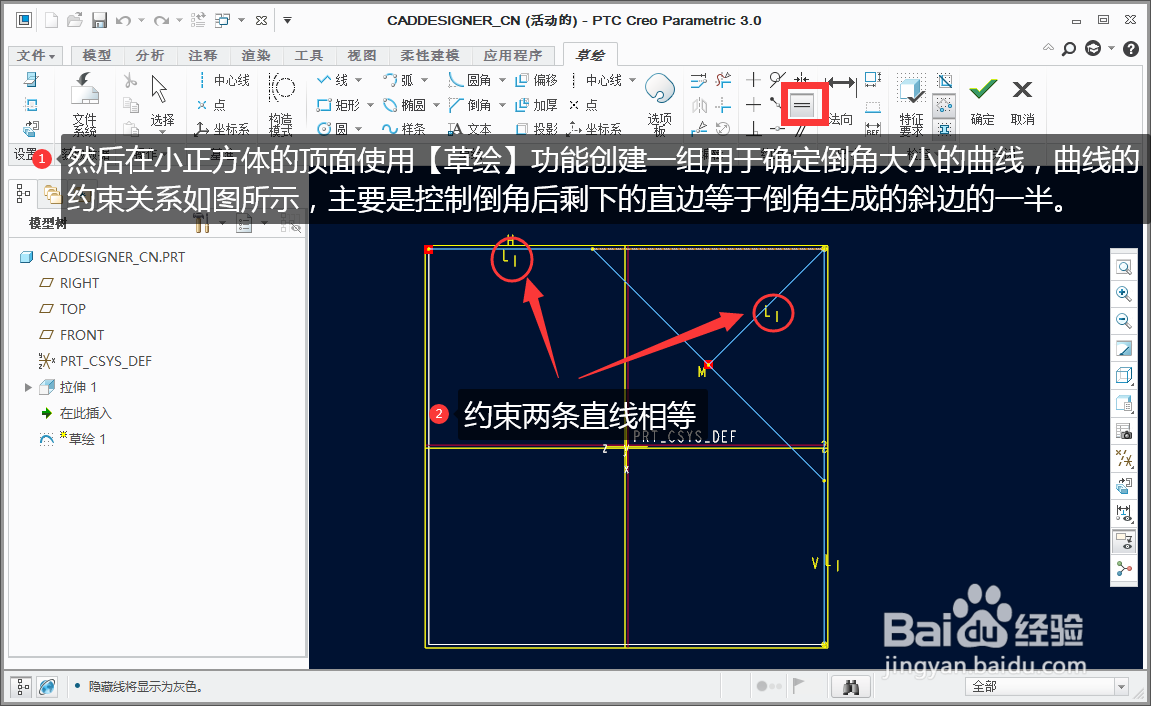
Task: Switch to the 柔性建模 tab
Action: [x=429, y=55]
